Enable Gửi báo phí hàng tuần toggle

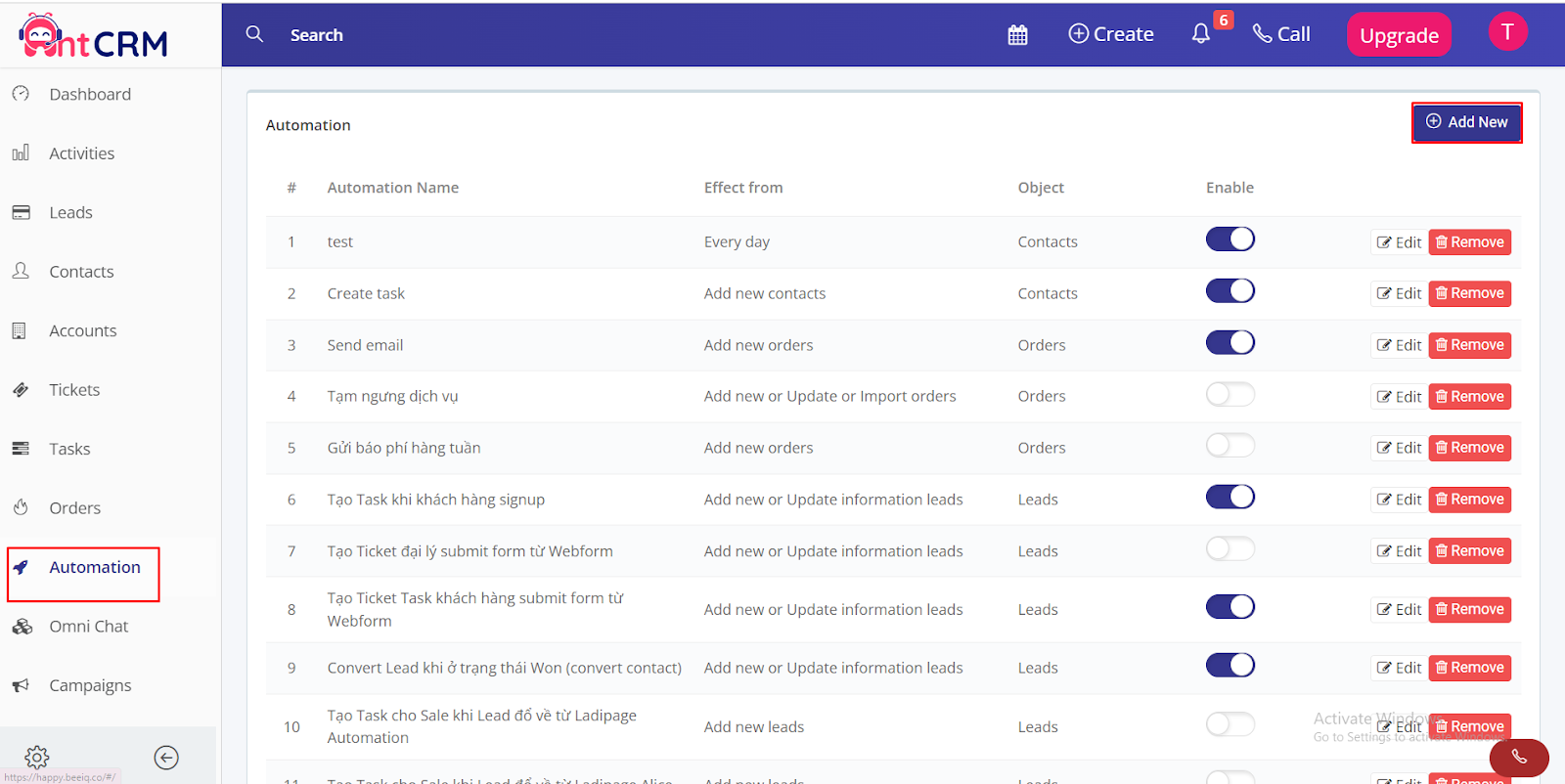pyautogui.click(x=1230, y=446)
